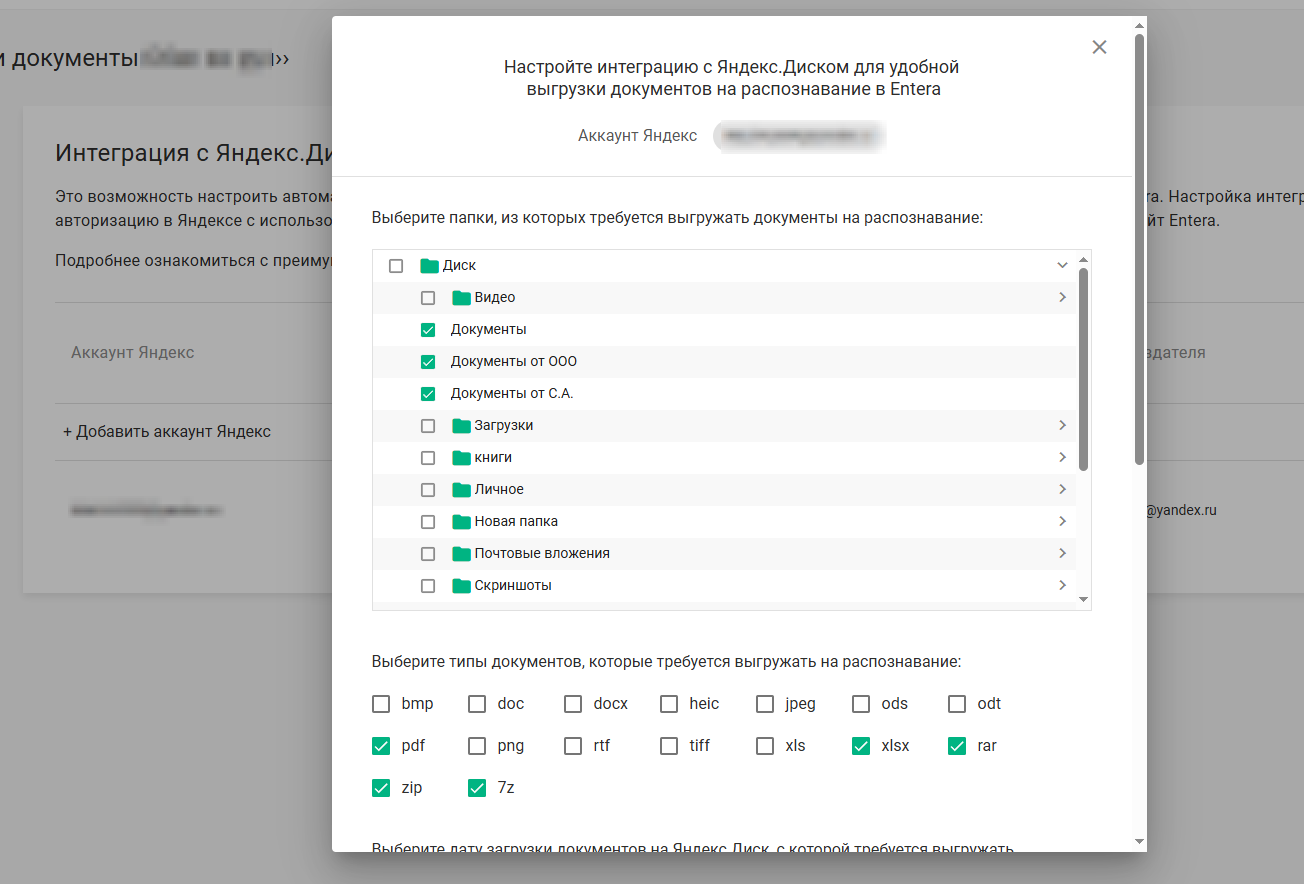Viewport: 1304px width, 884px height.
Task: Expand the Личное folder
Action: point(1062,490)
